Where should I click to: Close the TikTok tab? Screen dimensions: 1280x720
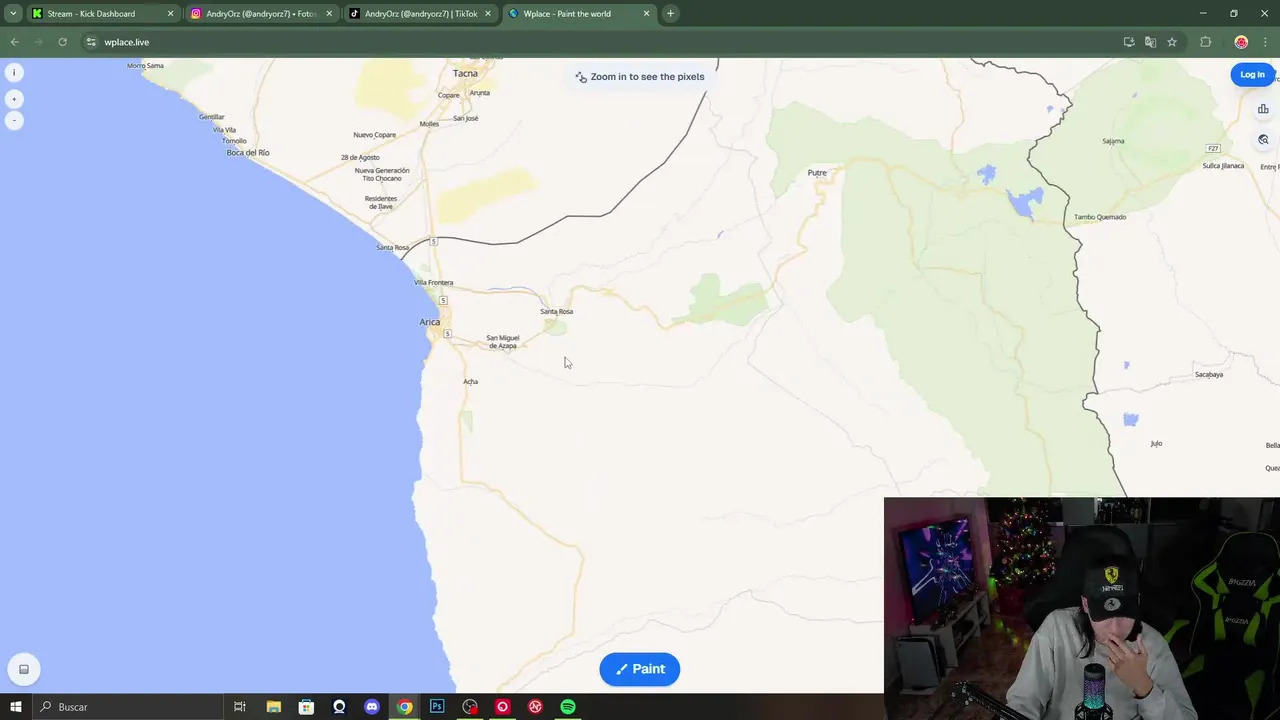[x=488, y=14]
